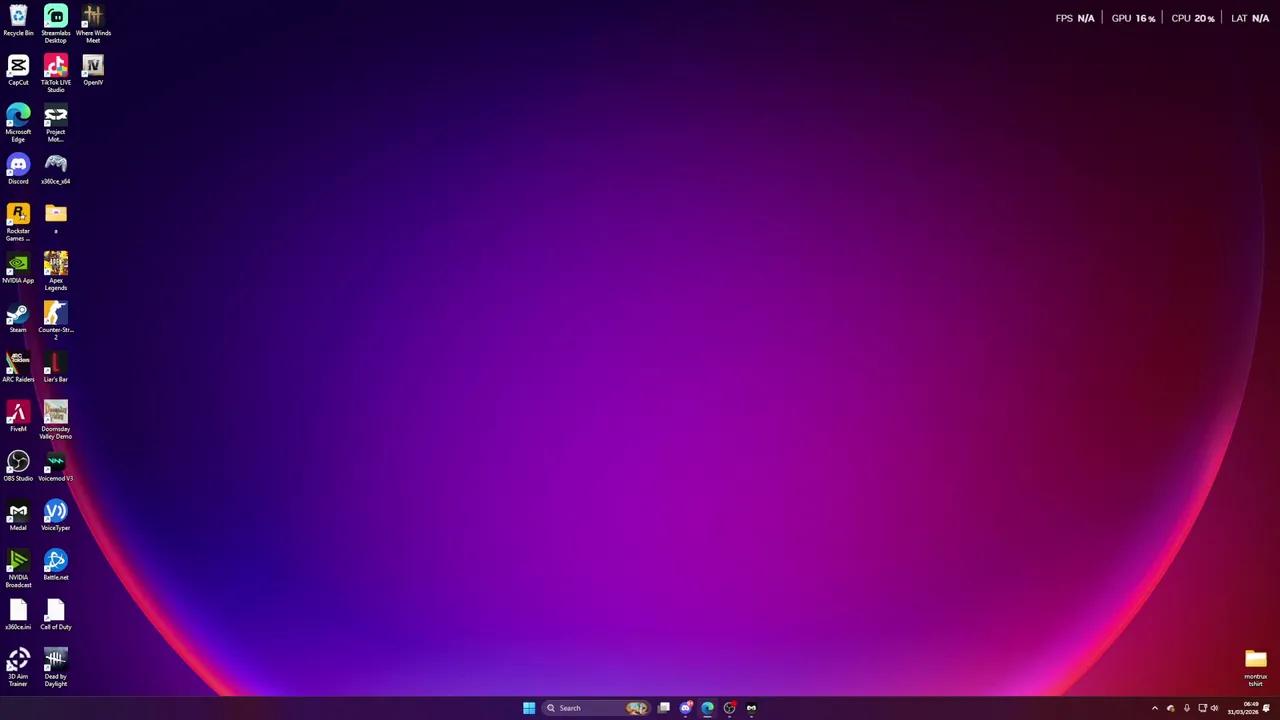Select the Where Winds Meet game shortcut
This screenshot has height=720, width=1280.
93,24
